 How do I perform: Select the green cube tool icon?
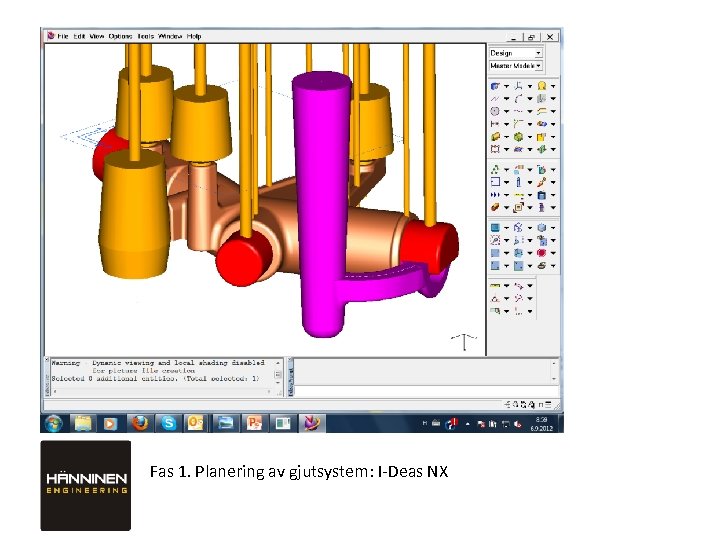click(518, 137)
